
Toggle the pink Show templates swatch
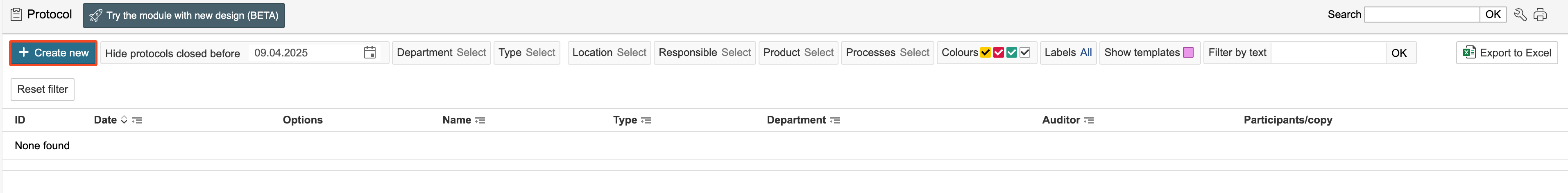[1187, 53]
